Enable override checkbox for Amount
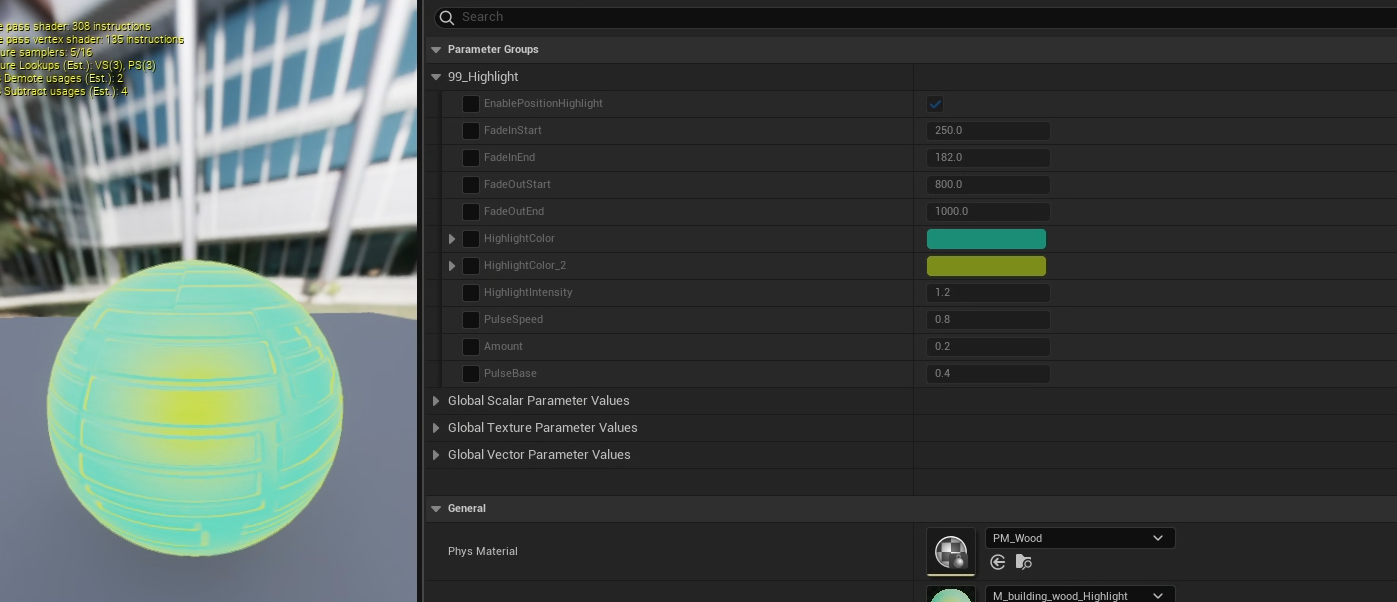This screenshot has height=602, width=1397. tap(470, 347)
